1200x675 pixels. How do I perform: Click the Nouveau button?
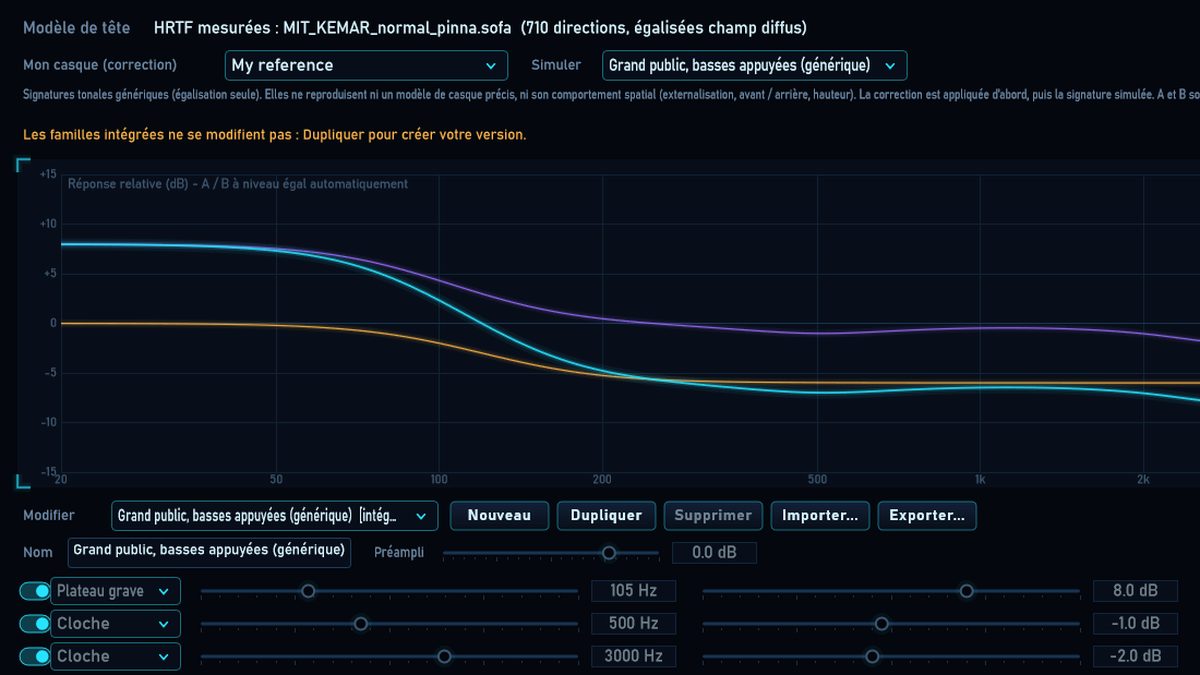499,516
